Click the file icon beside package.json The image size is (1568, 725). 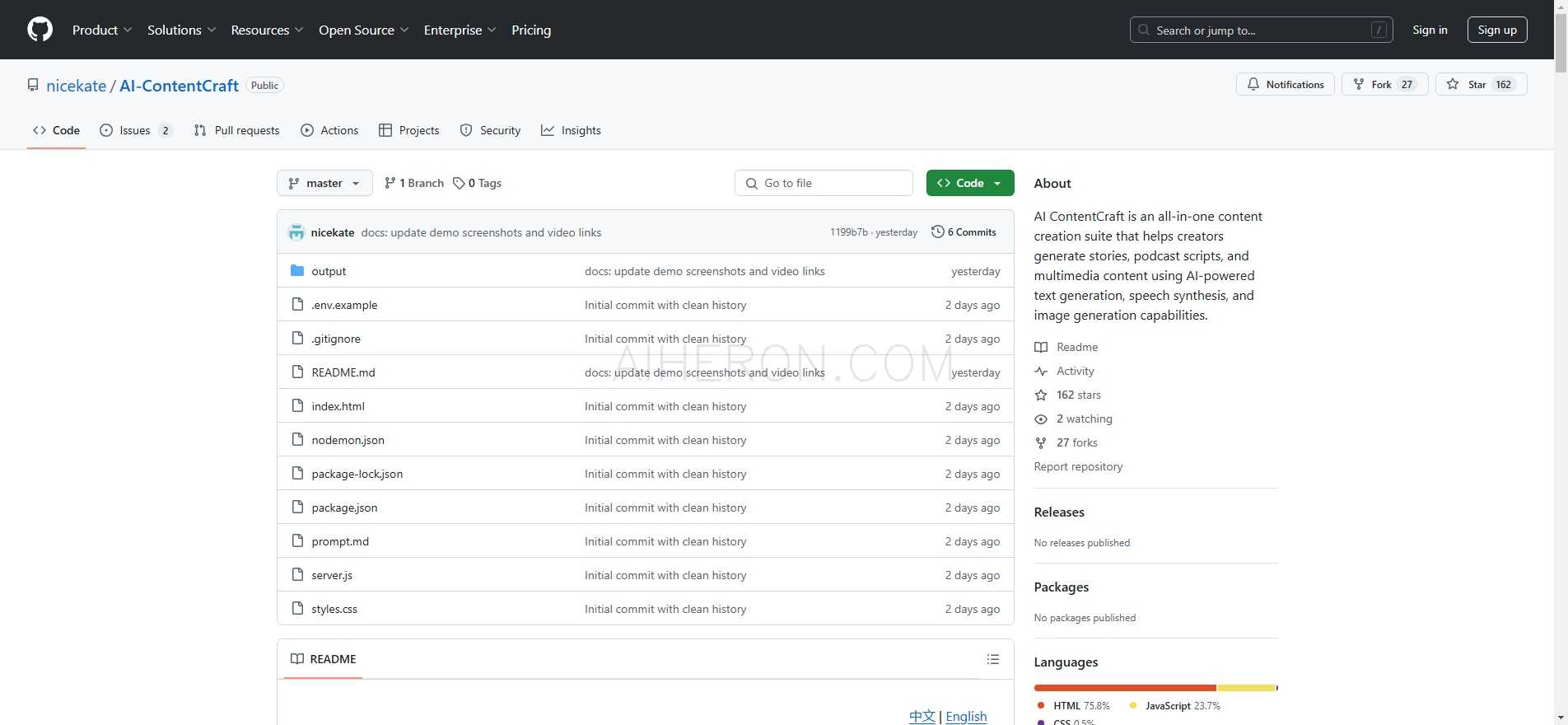click(297, 507)
